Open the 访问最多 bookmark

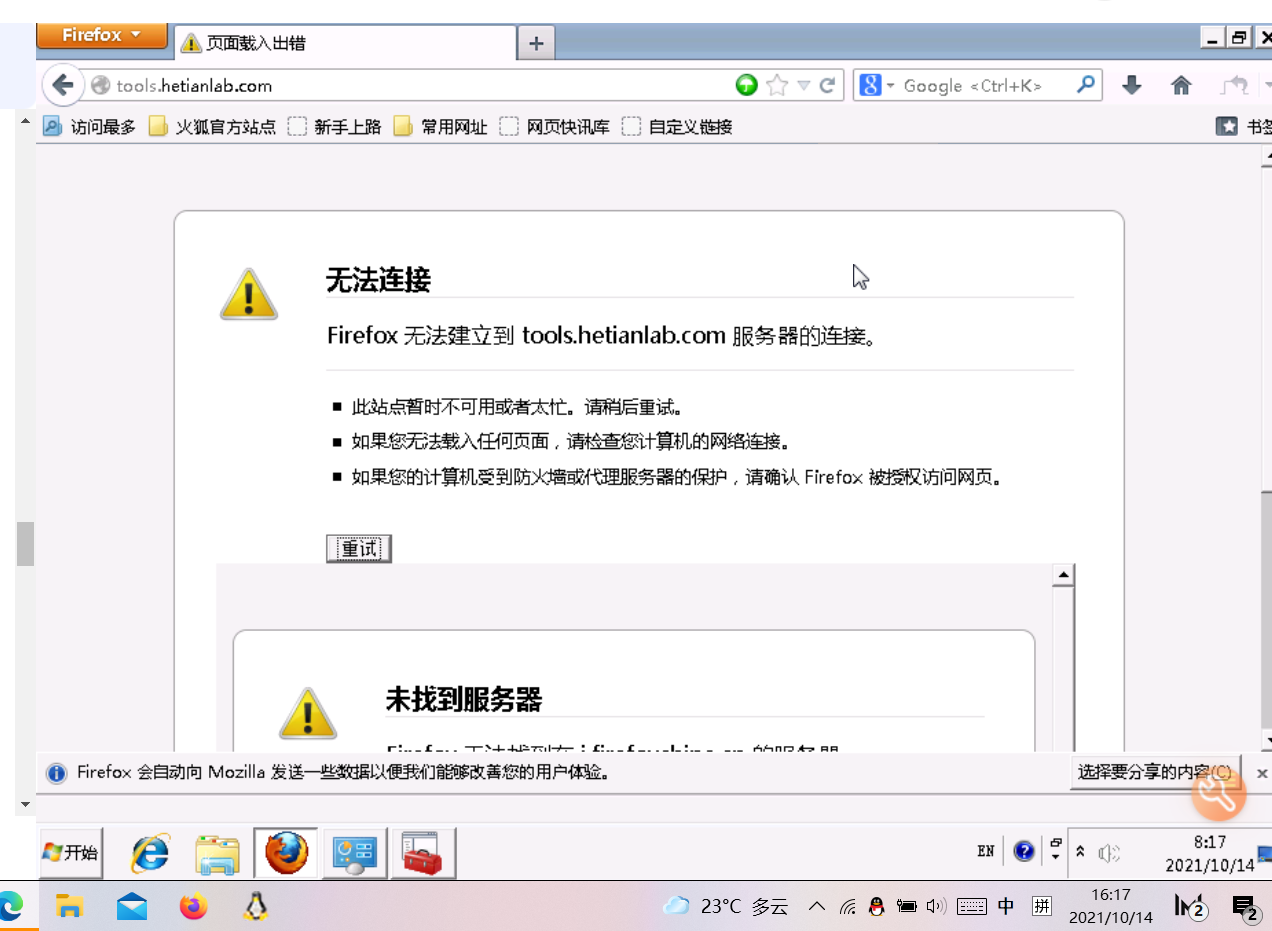[89, 127]
